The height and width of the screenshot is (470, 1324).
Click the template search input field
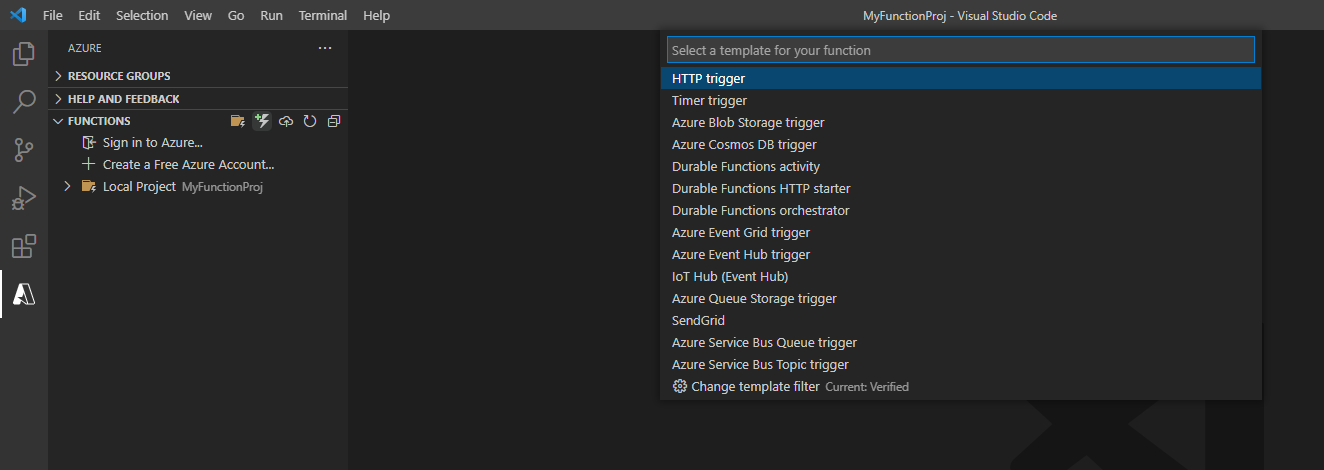tap(960, 50)
